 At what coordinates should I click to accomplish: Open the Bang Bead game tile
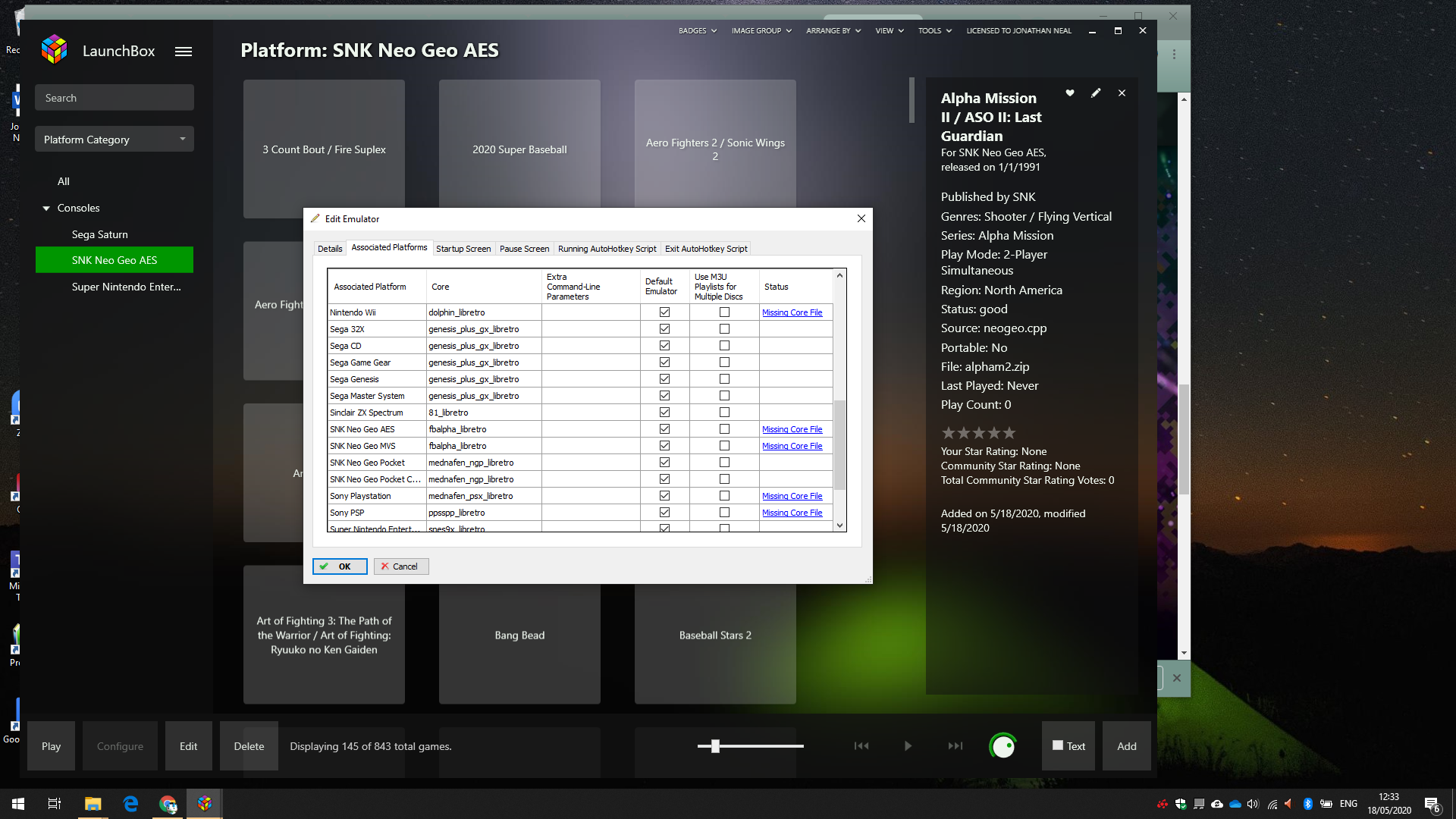pos(519,635)
